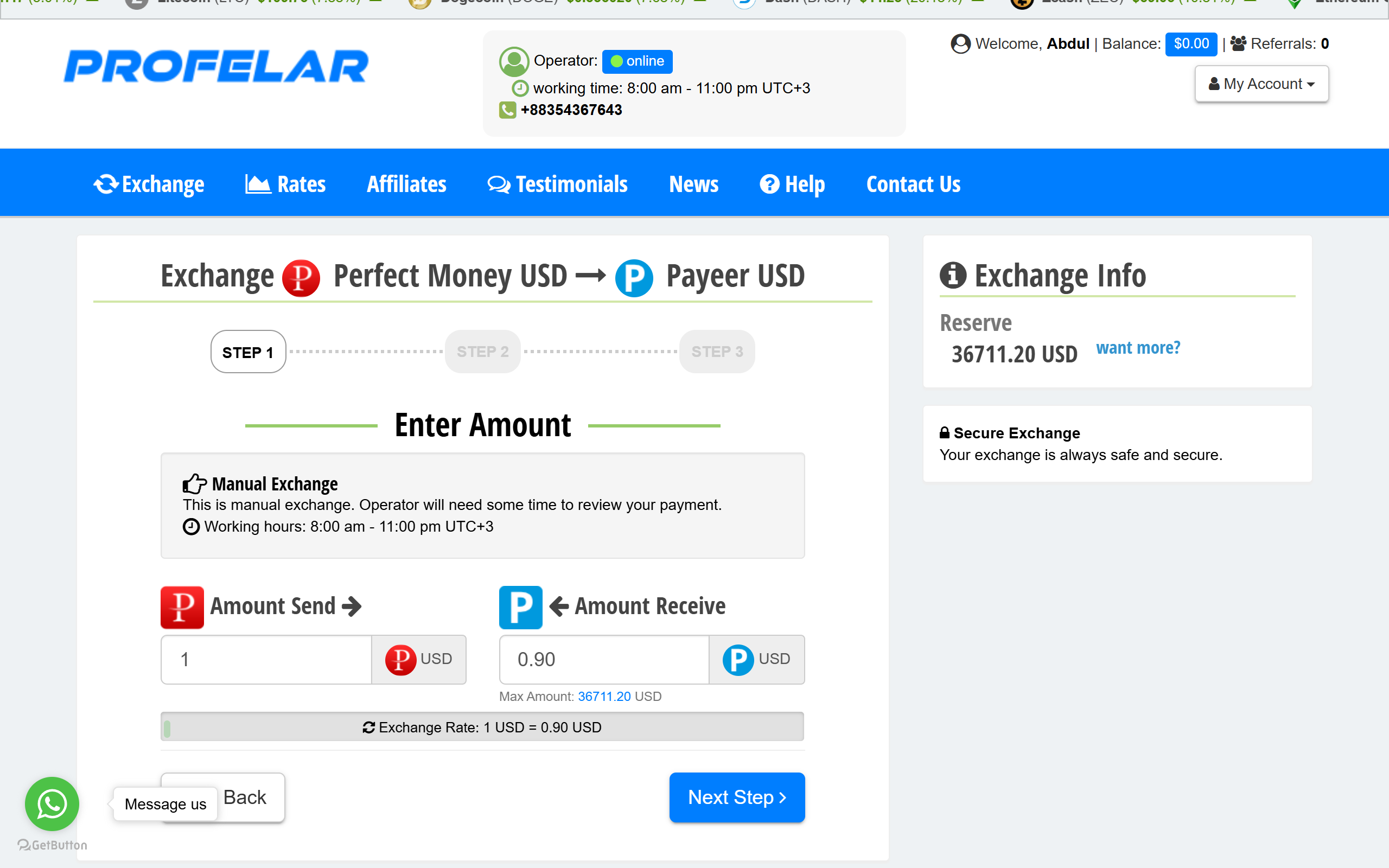Click the online operator status badge
The image size is (1389, 868).
coord(637,61)
